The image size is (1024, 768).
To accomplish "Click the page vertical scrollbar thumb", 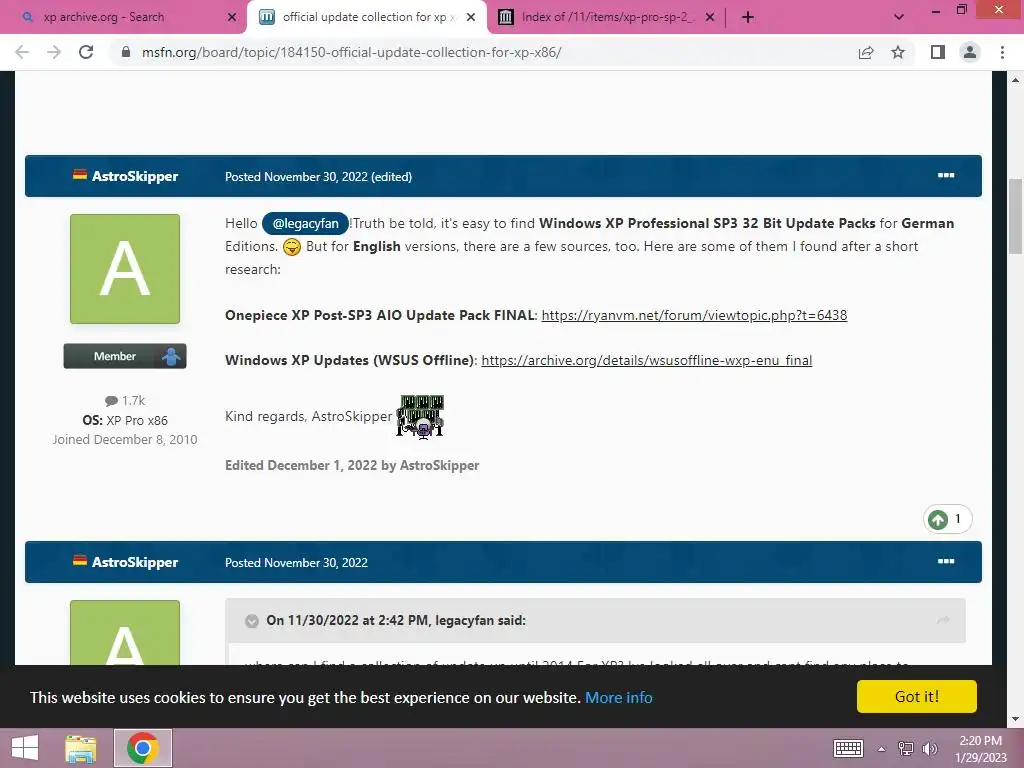I will (x=1016, y=216).
